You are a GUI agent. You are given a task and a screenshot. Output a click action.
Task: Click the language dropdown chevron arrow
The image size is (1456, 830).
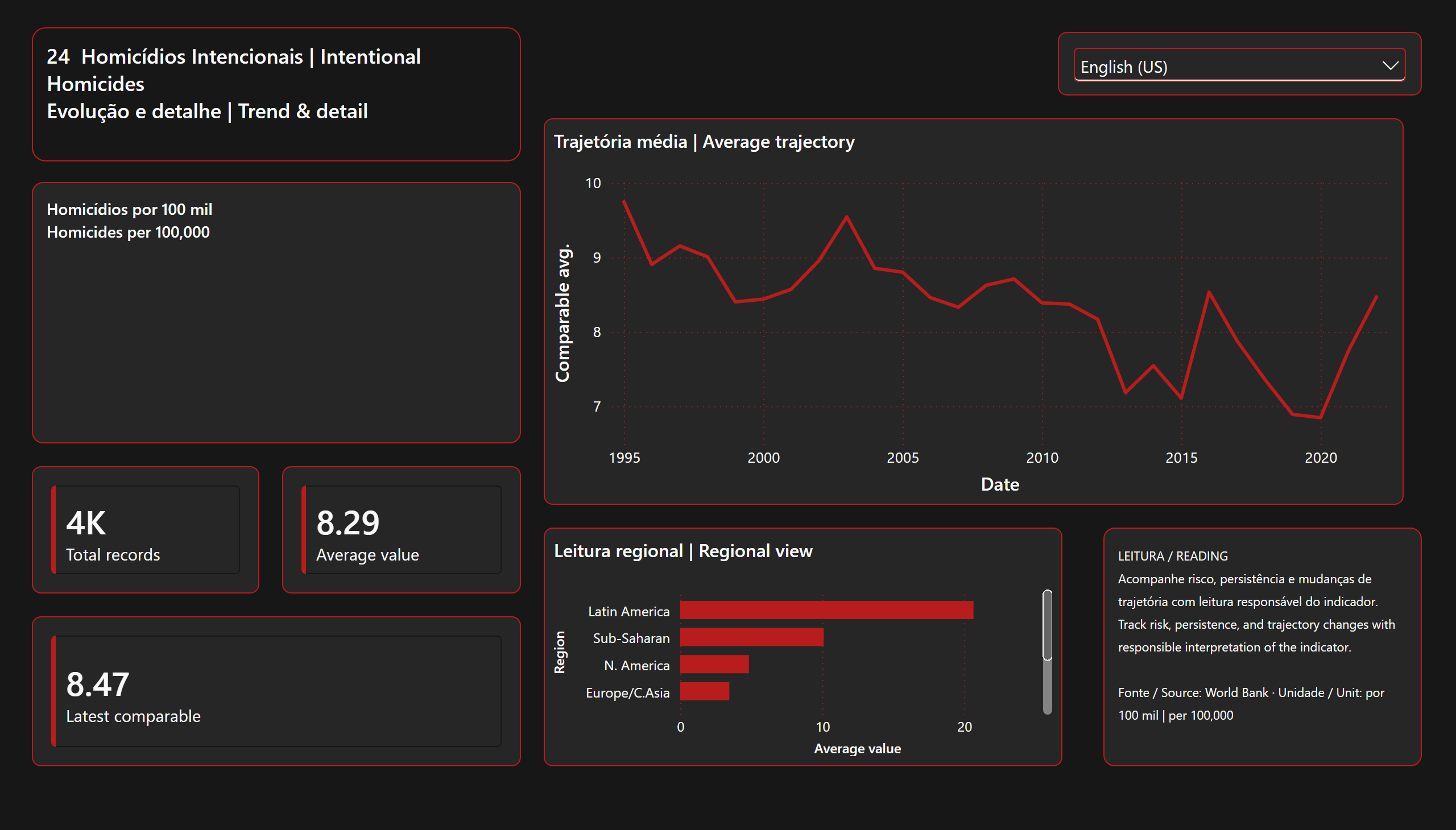pos(1391,65)
